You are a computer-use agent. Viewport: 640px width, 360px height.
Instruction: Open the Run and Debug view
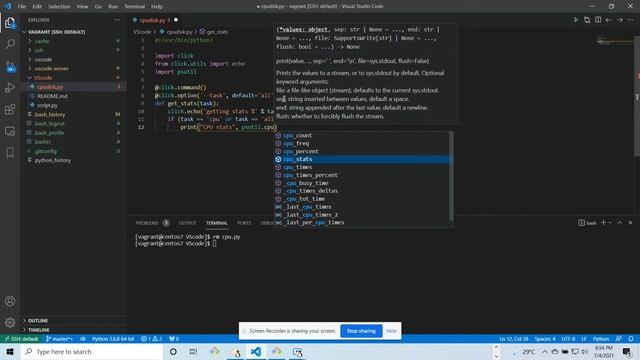click(10, 88)
